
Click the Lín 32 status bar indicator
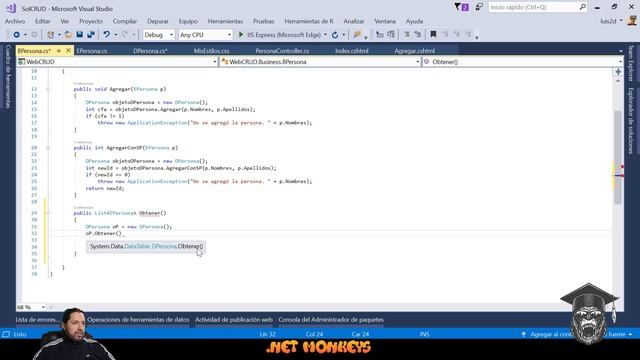[268, 334]
